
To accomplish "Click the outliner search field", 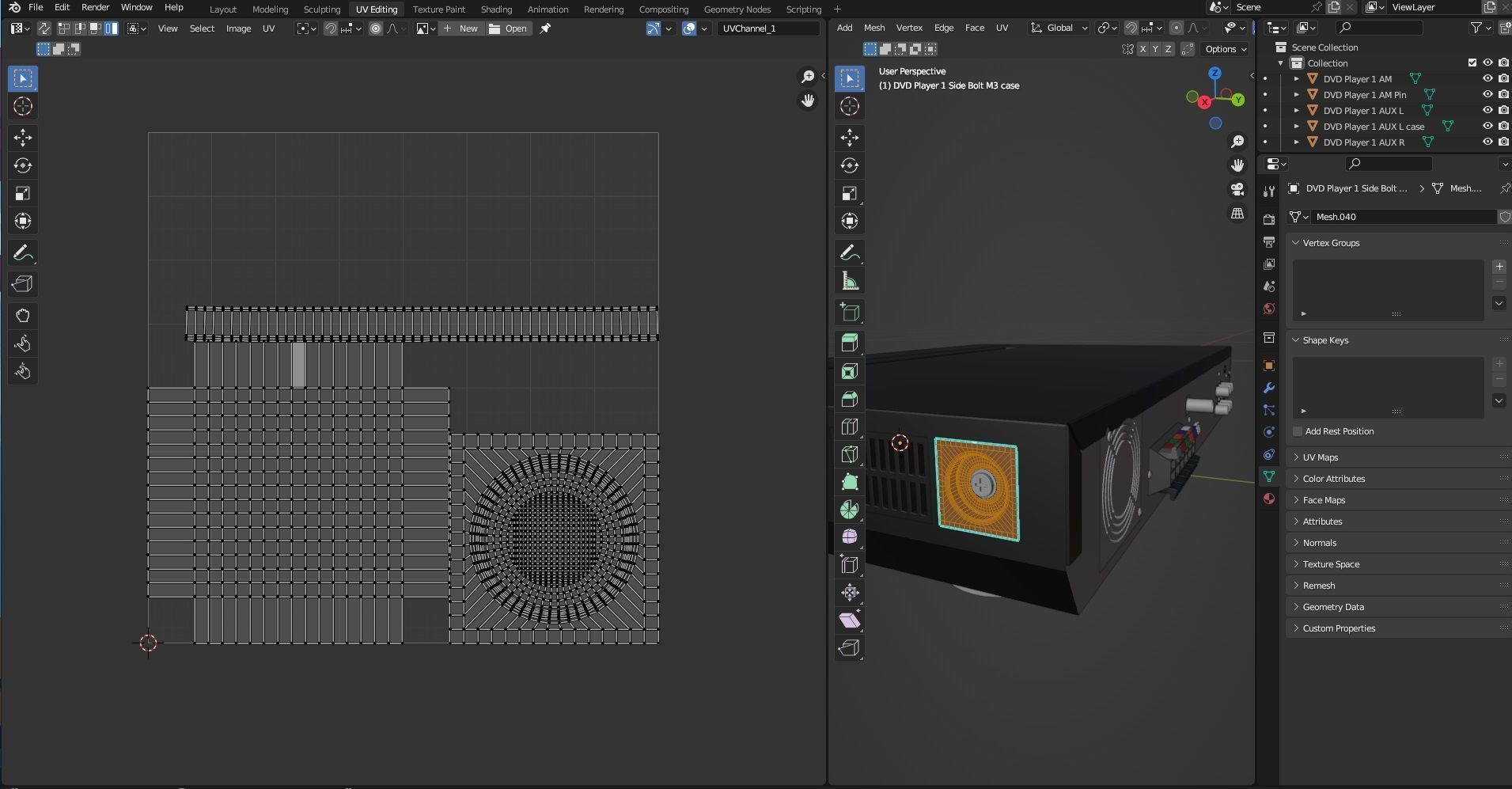I will click(x=1379, y=28).
